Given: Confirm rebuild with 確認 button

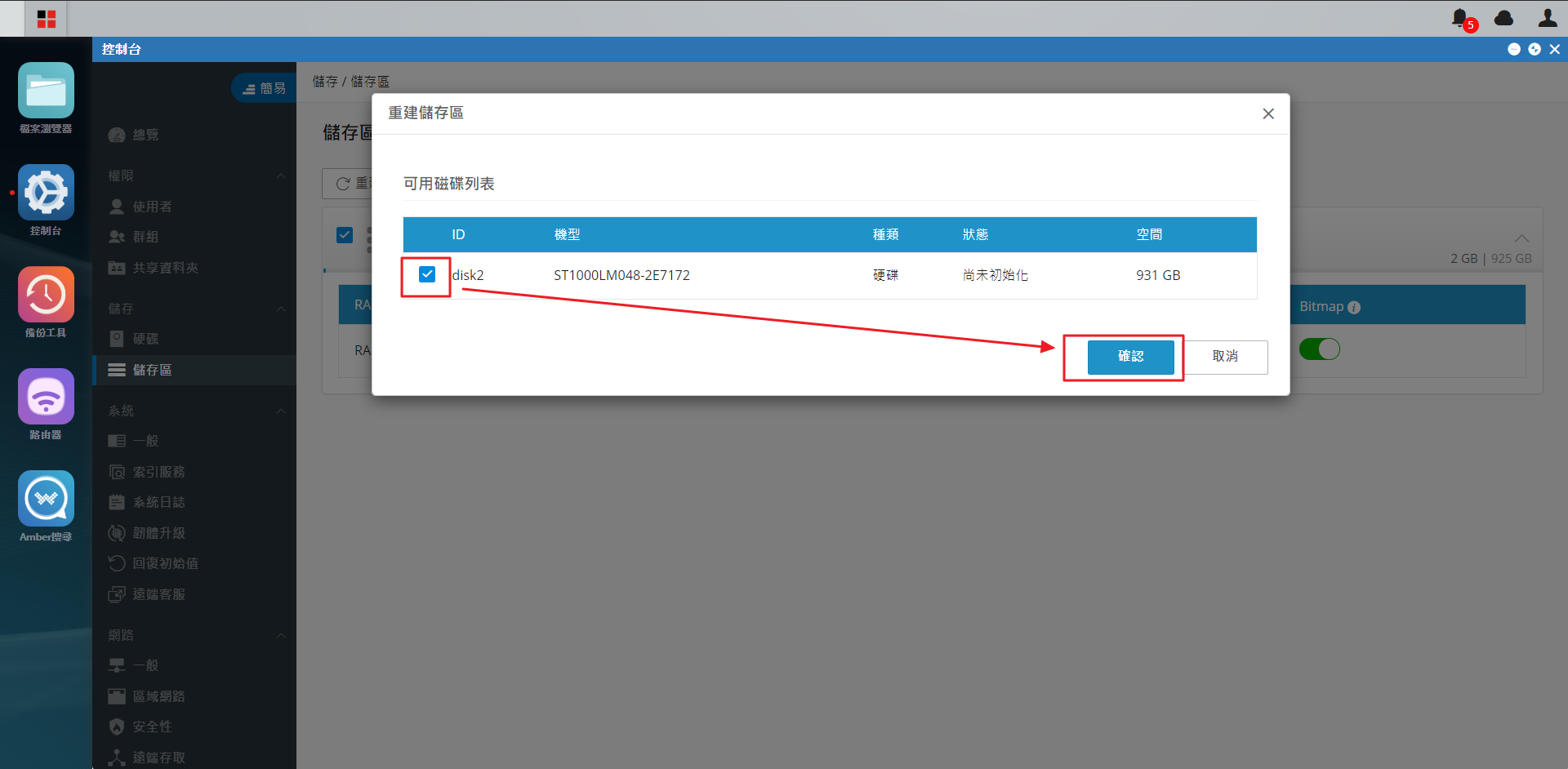Looking at the screenshot, I should [1131, 357].
